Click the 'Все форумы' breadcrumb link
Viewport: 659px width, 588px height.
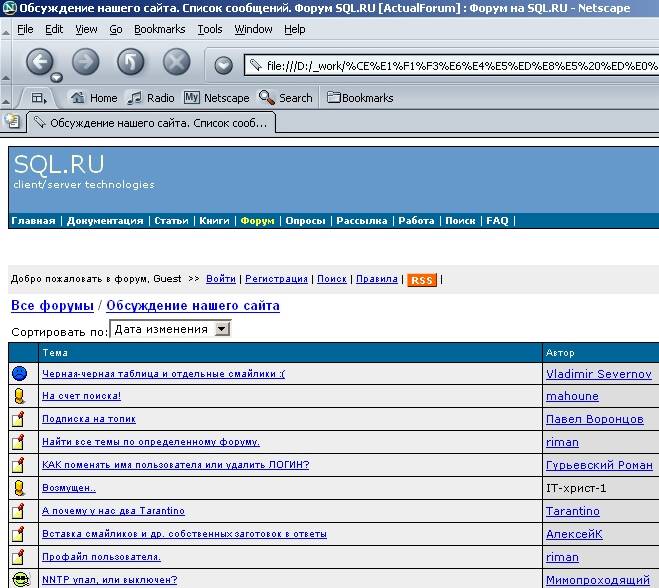tap(52, 305)
